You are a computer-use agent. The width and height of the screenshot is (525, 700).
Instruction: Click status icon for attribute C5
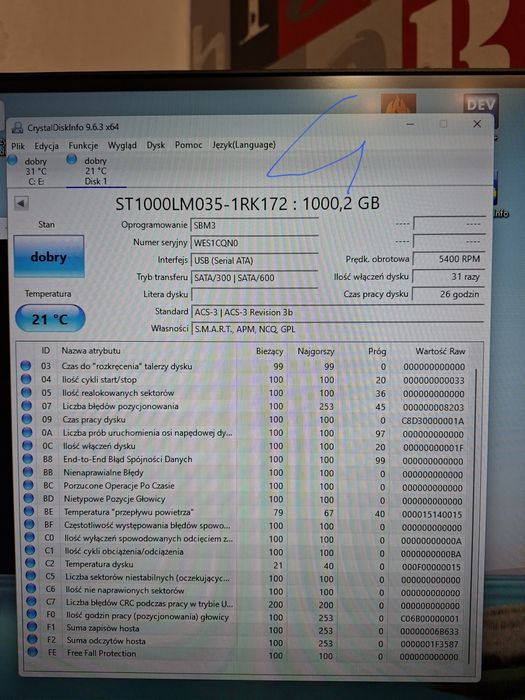click(30, 577)
